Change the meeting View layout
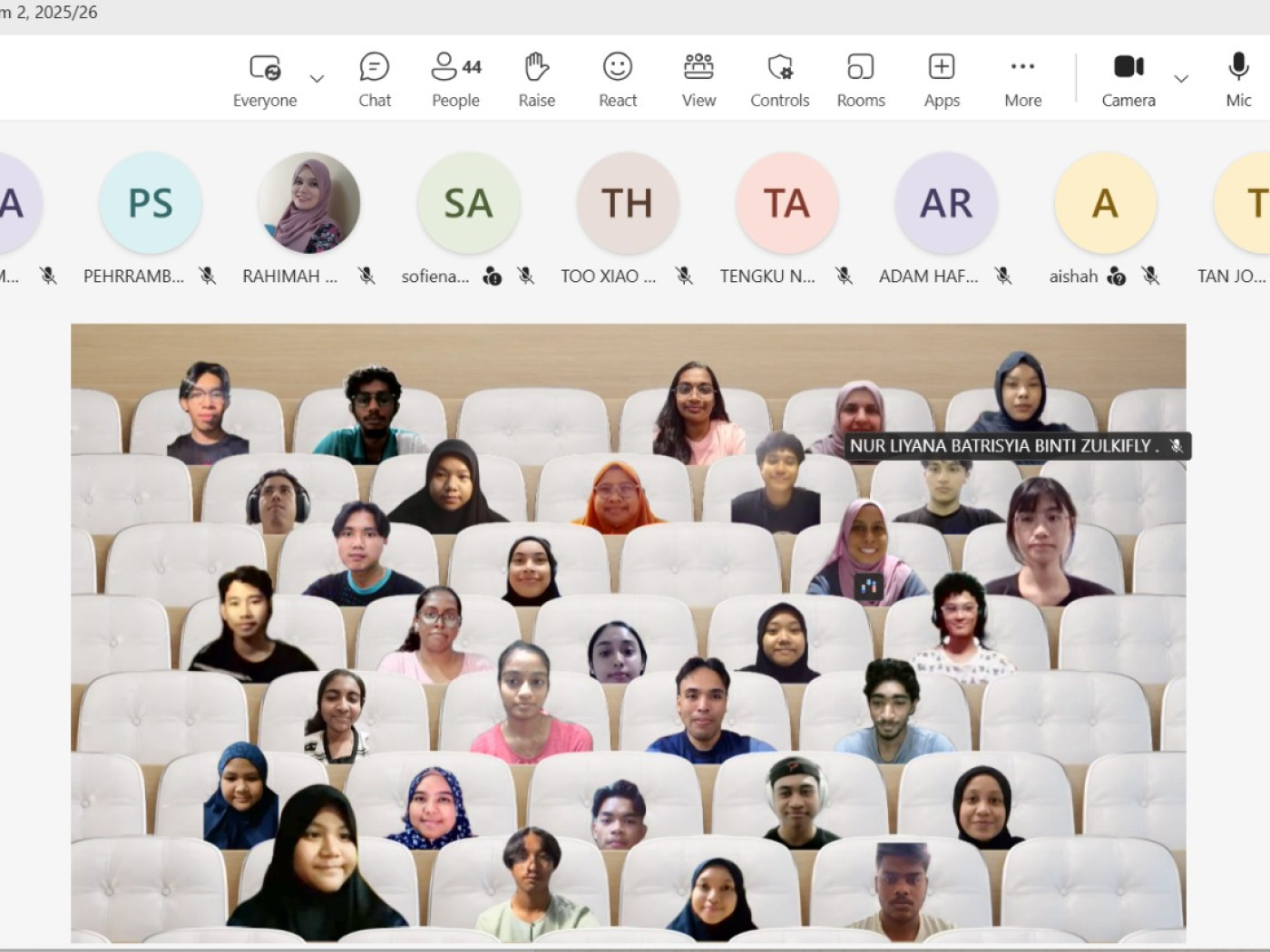1270x952 pixels. [698, 80]
